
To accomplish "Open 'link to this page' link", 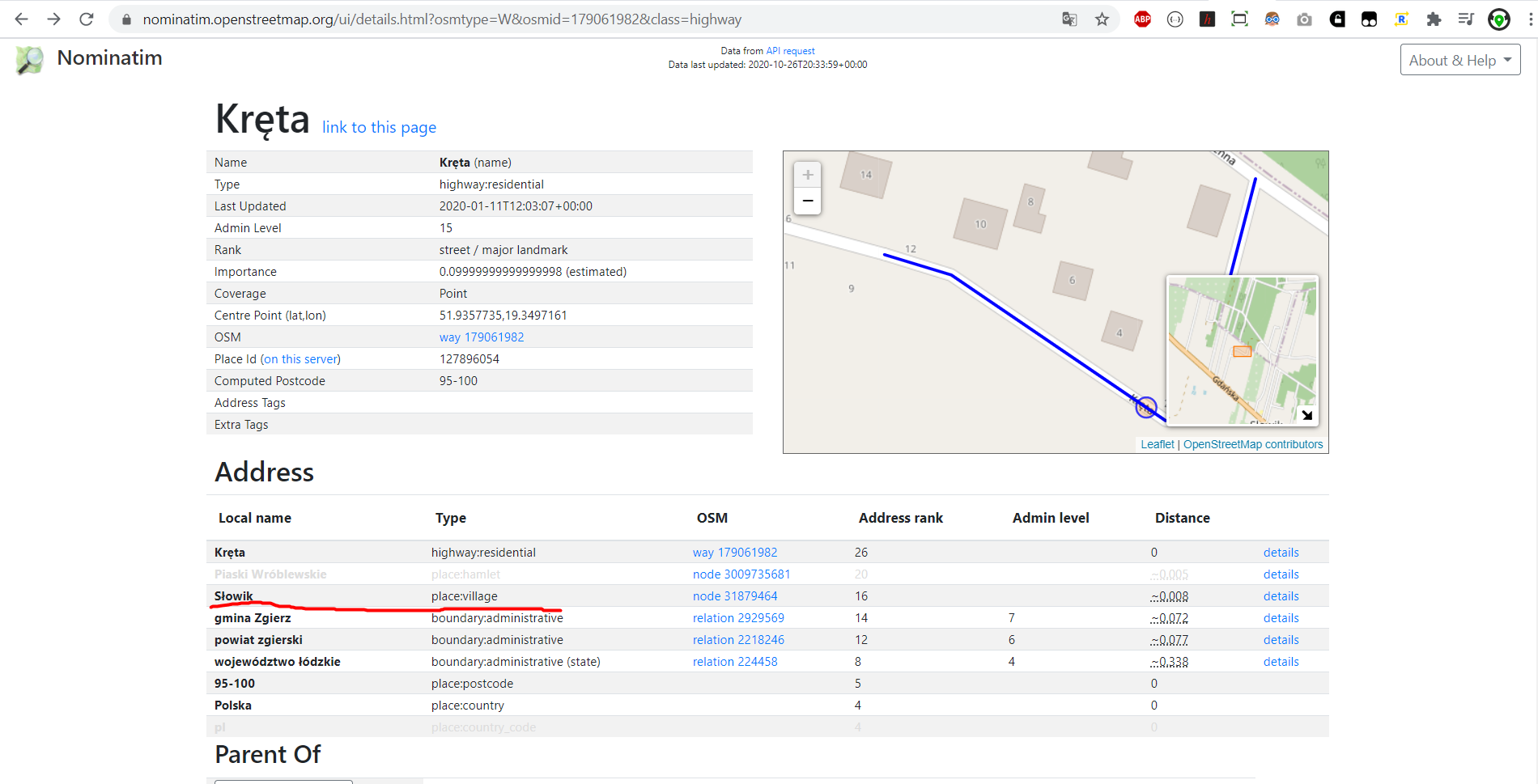I will [x=379, y=127].
